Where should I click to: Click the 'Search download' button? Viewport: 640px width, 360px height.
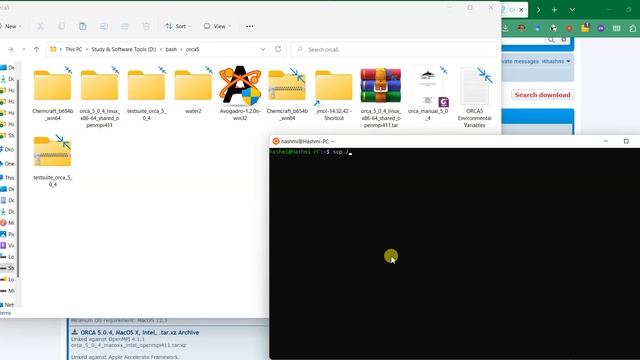tap(542, 95)
